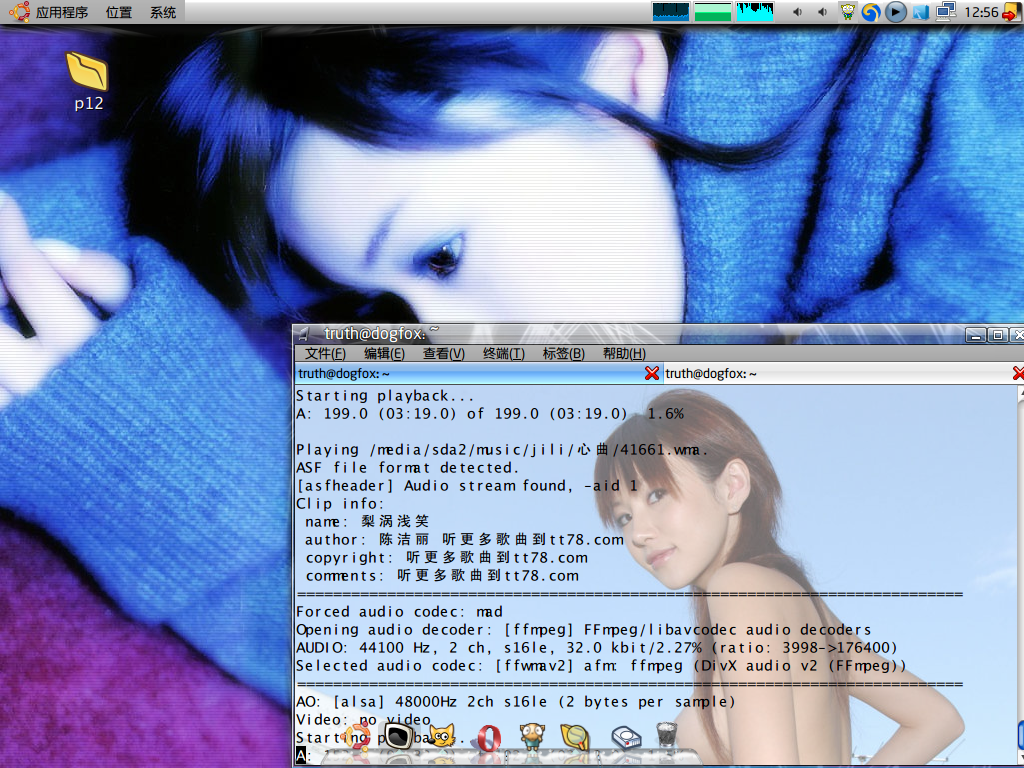Open the 应用程序 (Applications) menu
The image size is (1024, 768).
[61, 12]
